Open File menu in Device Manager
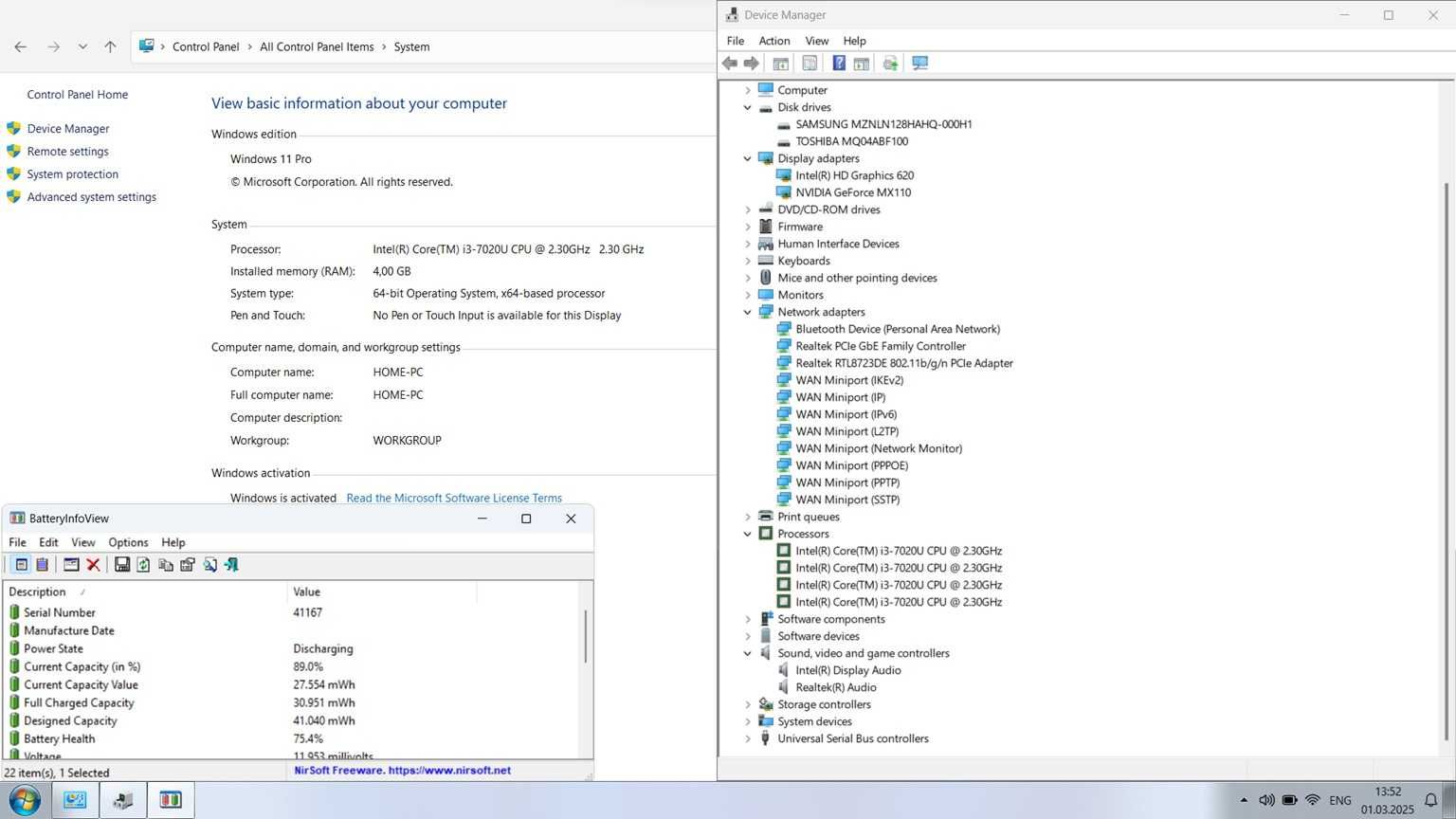The height and width of the screenshot is (819, 1456). point(736,41)
